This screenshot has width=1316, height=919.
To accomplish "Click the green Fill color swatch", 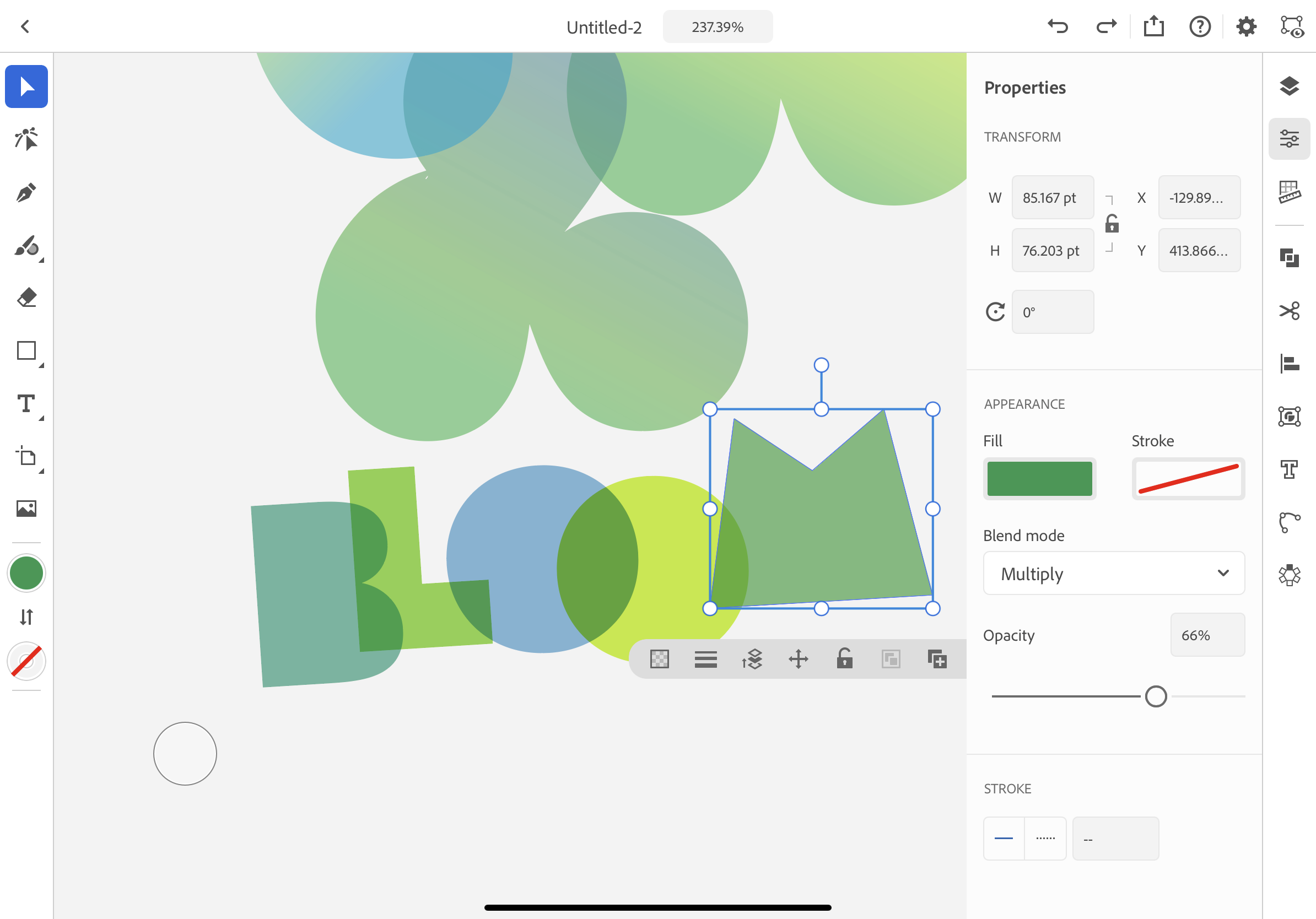I will tap(1039, 478).
